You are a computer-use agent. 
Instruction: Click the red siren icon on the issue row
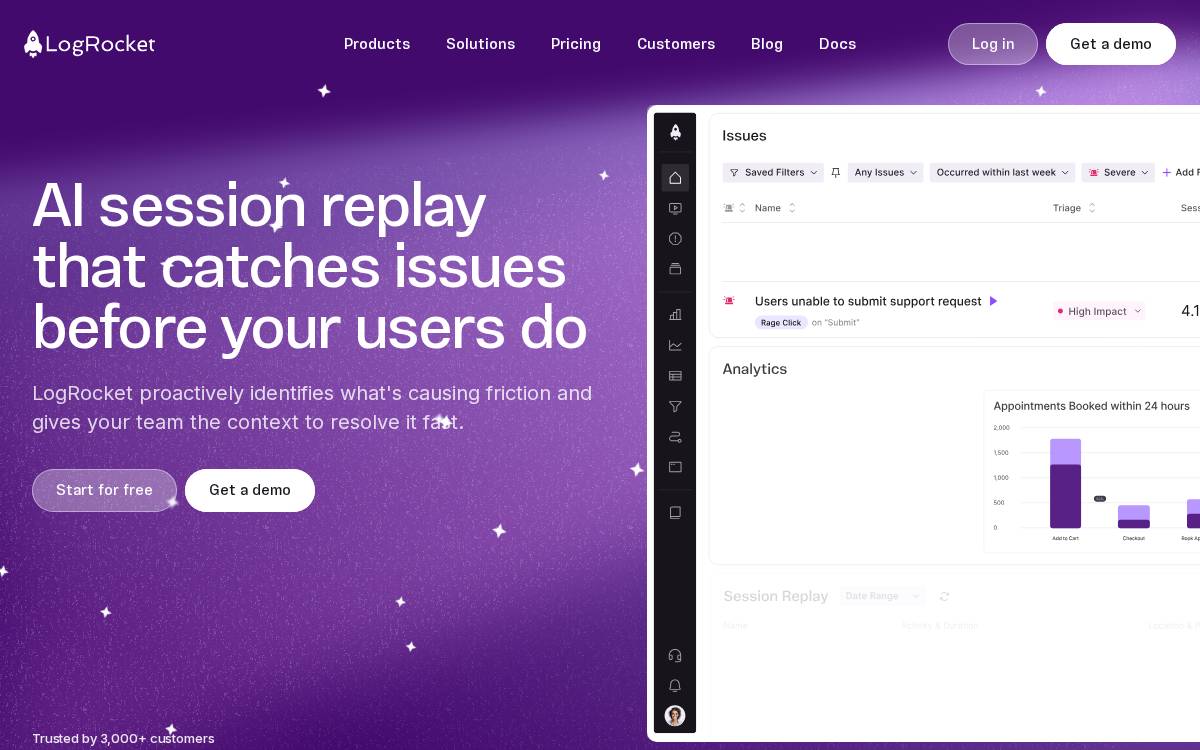point(729,301)
